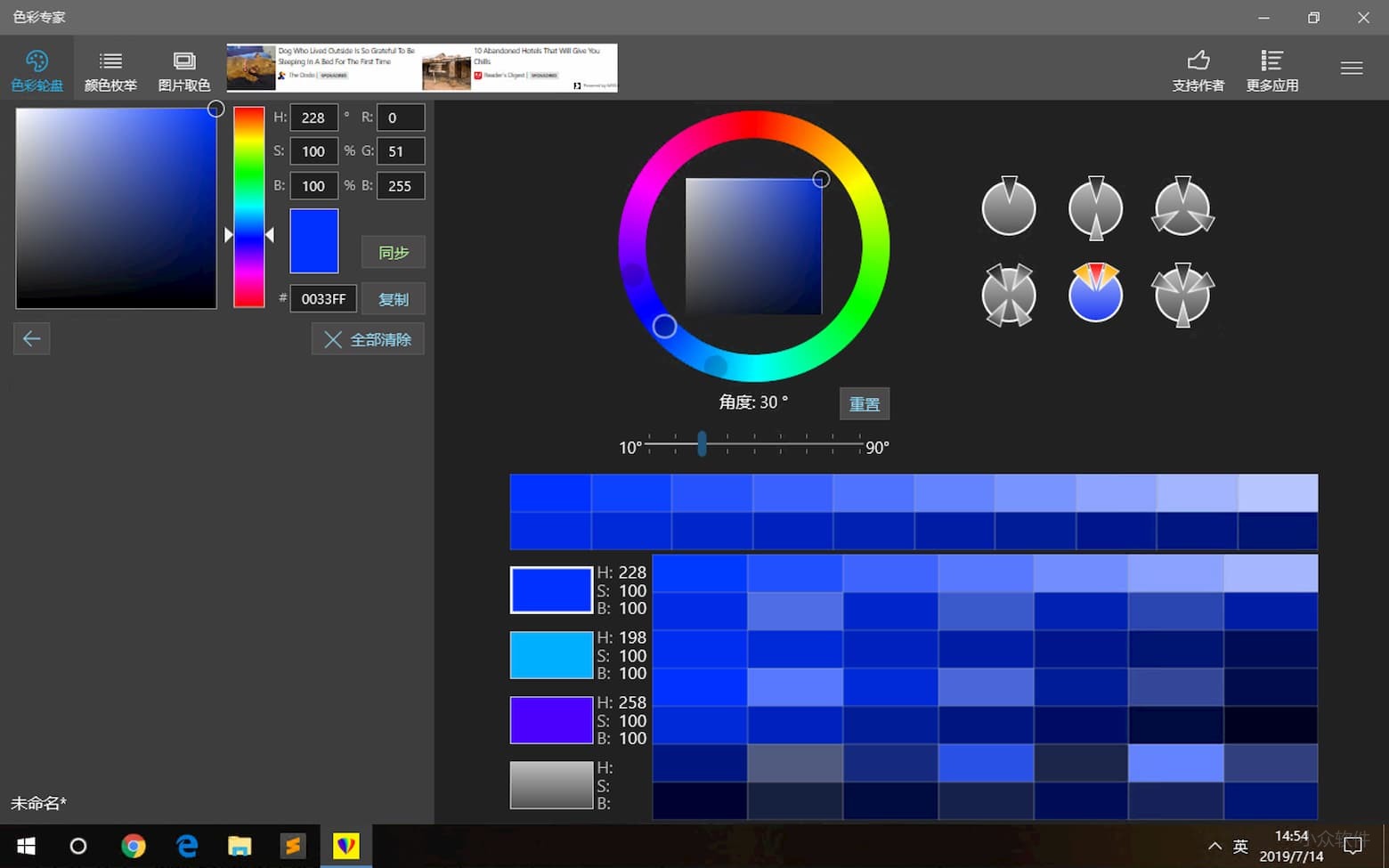Open the 图片取色 image picker
This screenshot has height=868, width=1389.
click(184, 69)
